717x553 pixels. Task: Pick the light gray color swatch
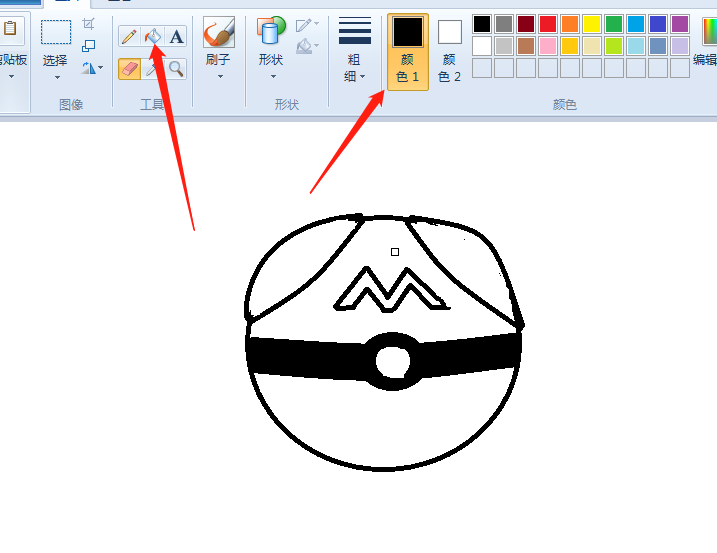pos(504,46)
